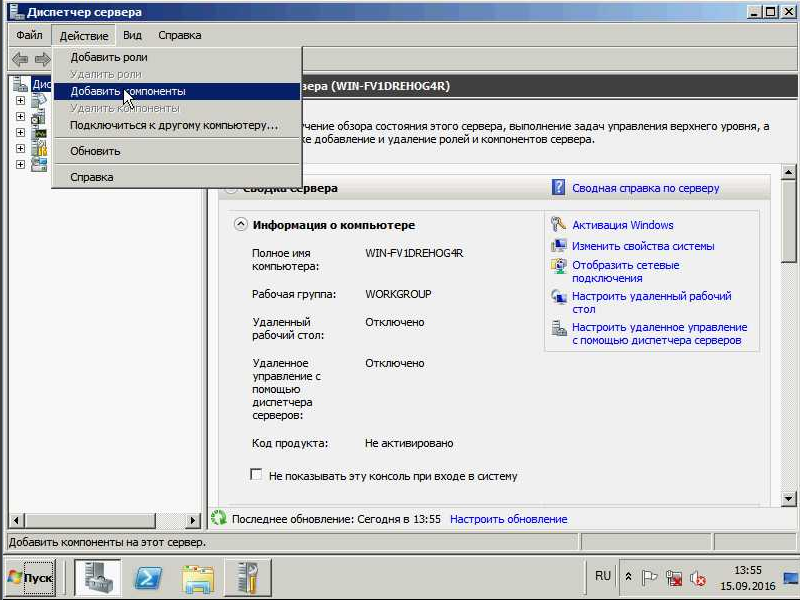Select the second tree node icon
Image resolution: width=800 pixels, height=600 pixels.
click(x=39, y=117)
